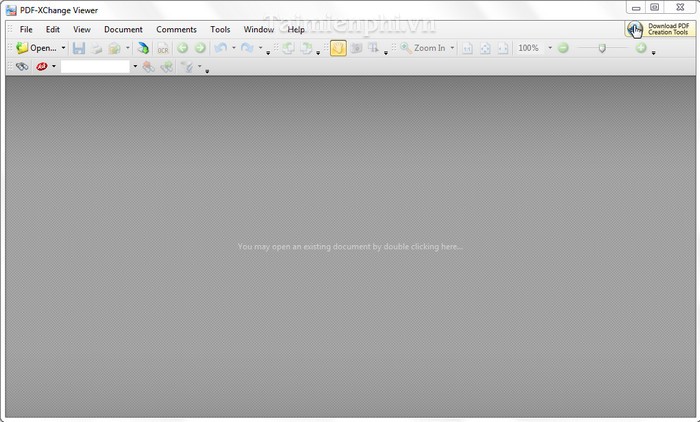Rotate page counter-clockwise icon
Image resolution: width=700 pixels, height=422 pixels.
(288, 48)
